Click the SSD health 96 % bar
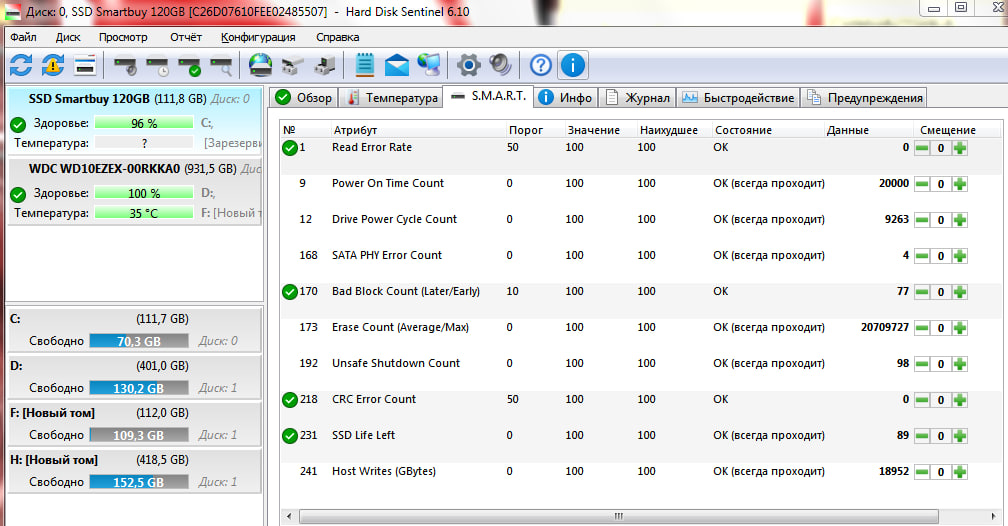 click(144, 123)
